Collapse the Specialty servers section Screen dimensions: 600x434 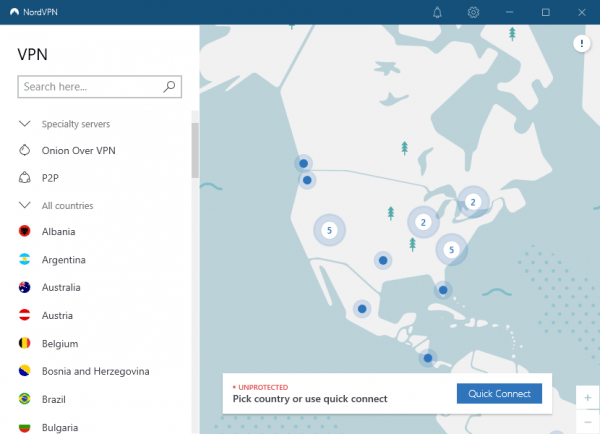click(x=25, y=124)
